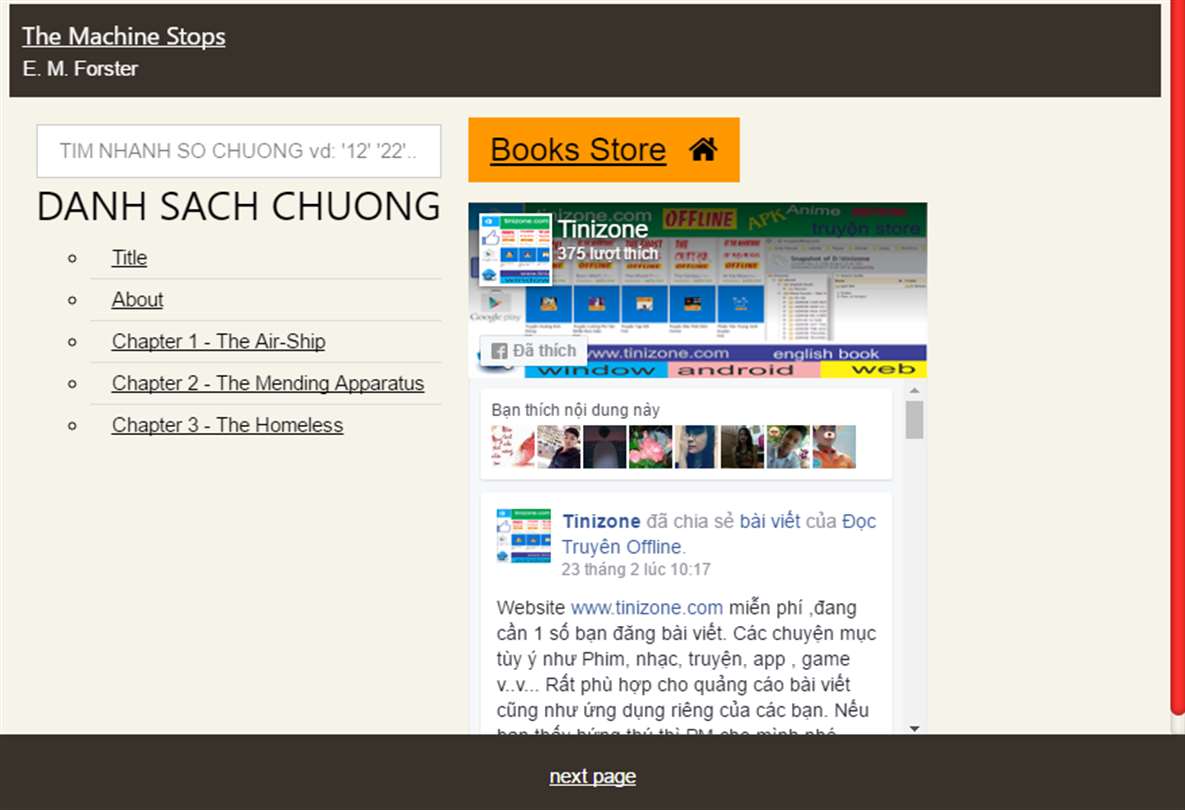Click the last fan thumbnail in orange shirt
Viewport: 1185px width, 810px height.
point(834,447)
